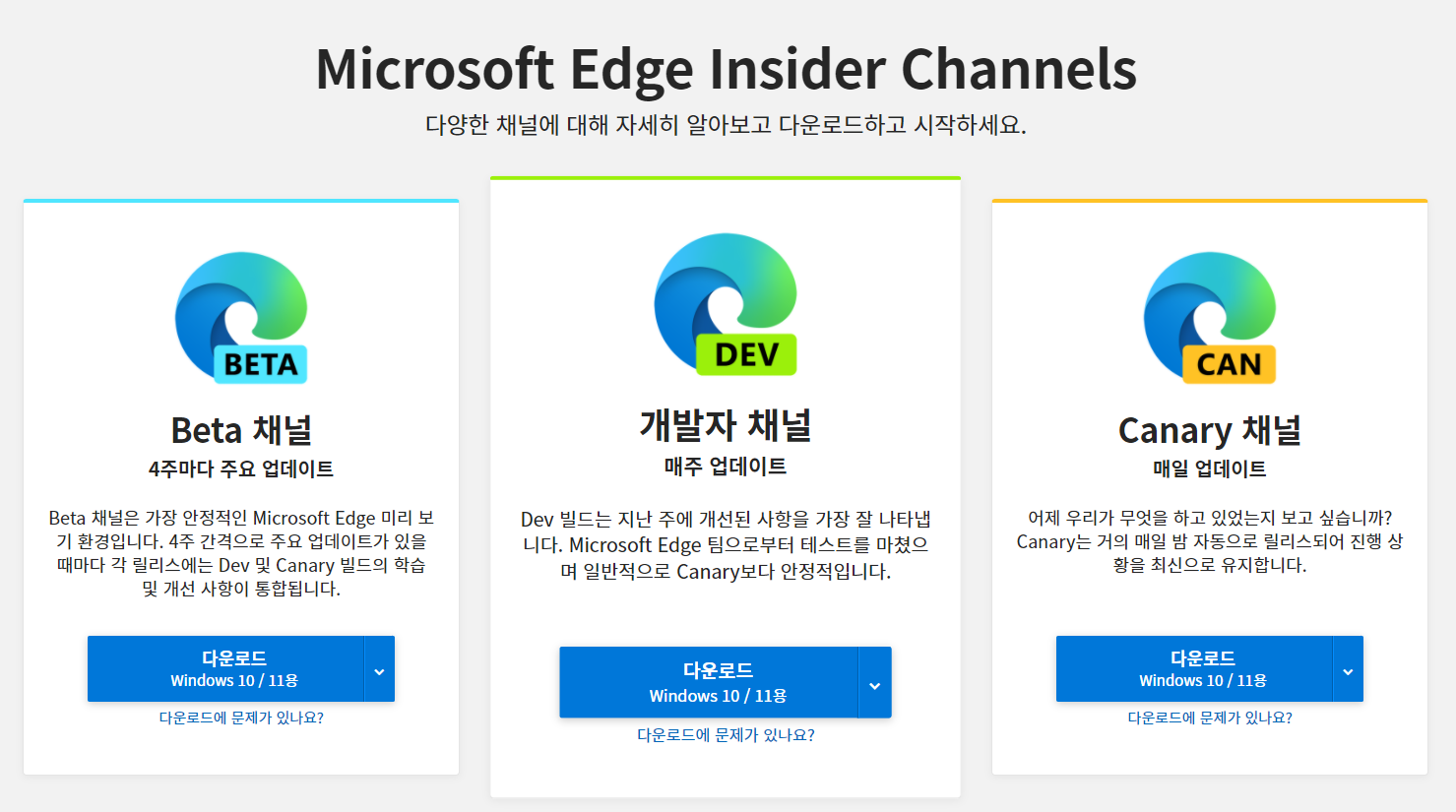Click the Edge Beta logo icon
Image resolution: width=1456 pixels, height=812 pixels.
point(241,318)
